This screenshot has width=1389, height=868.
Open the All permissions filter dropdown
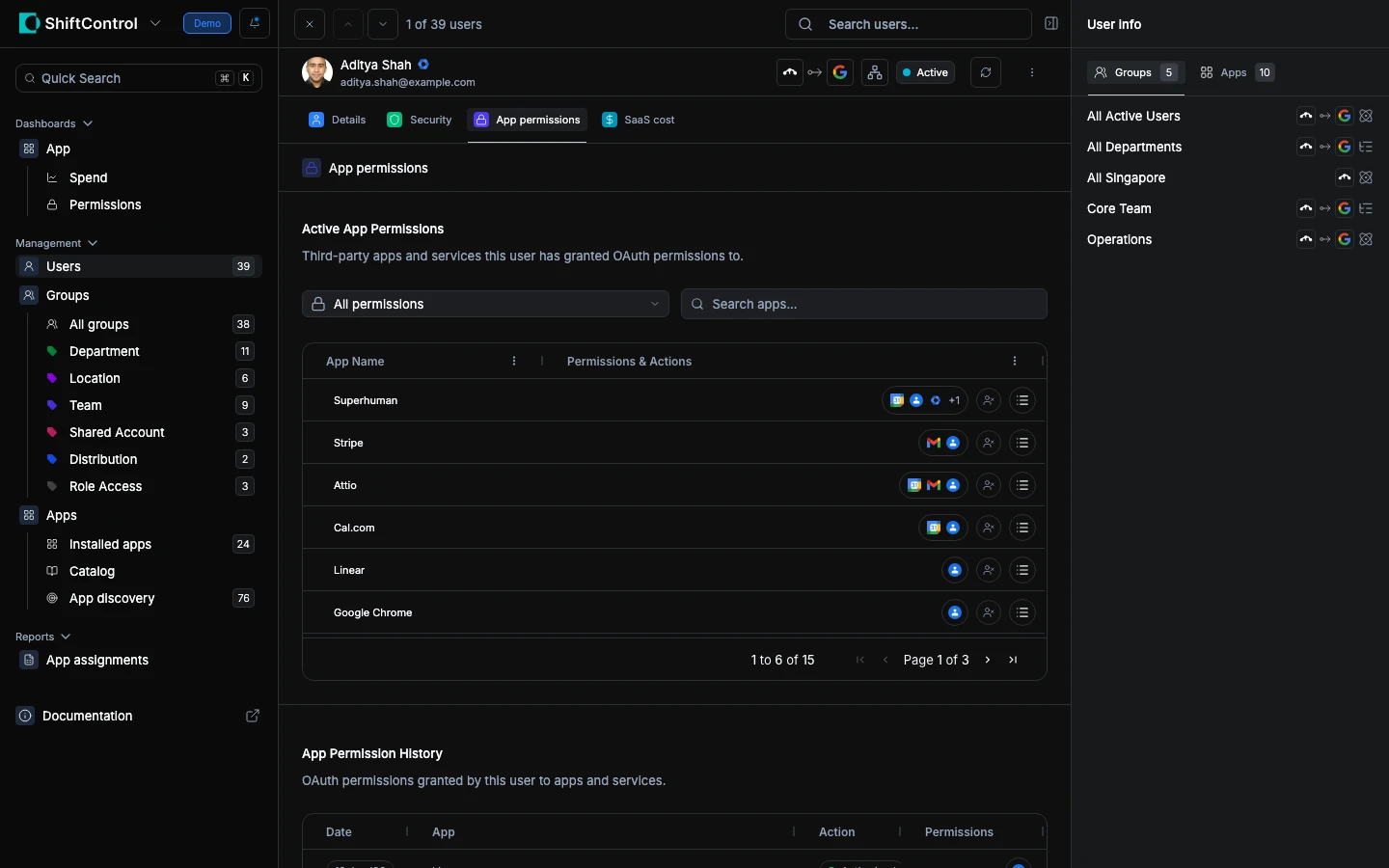point(485,304)
